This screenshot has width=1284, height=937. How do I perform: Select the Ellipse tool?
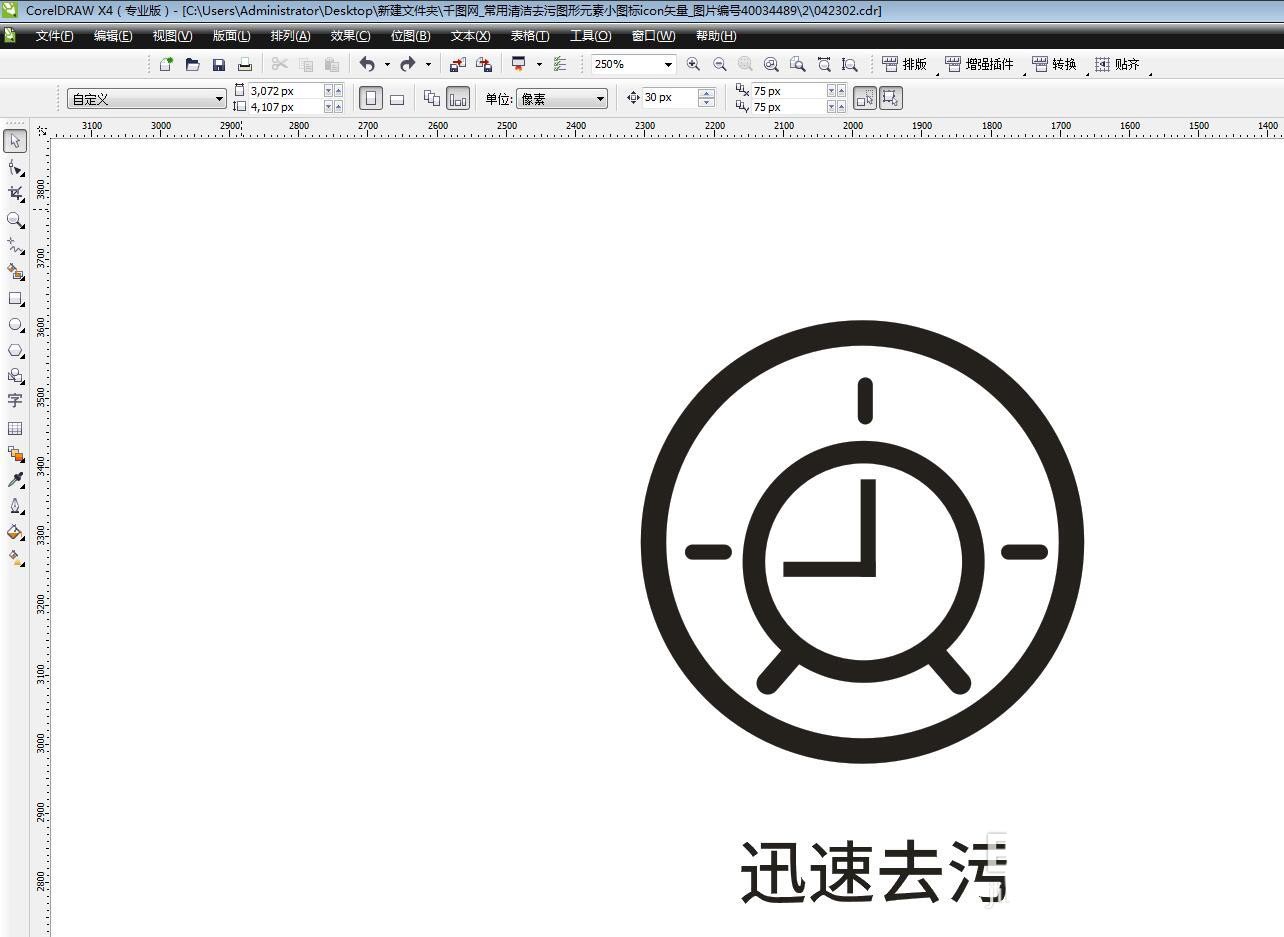(x=15, y=324)
